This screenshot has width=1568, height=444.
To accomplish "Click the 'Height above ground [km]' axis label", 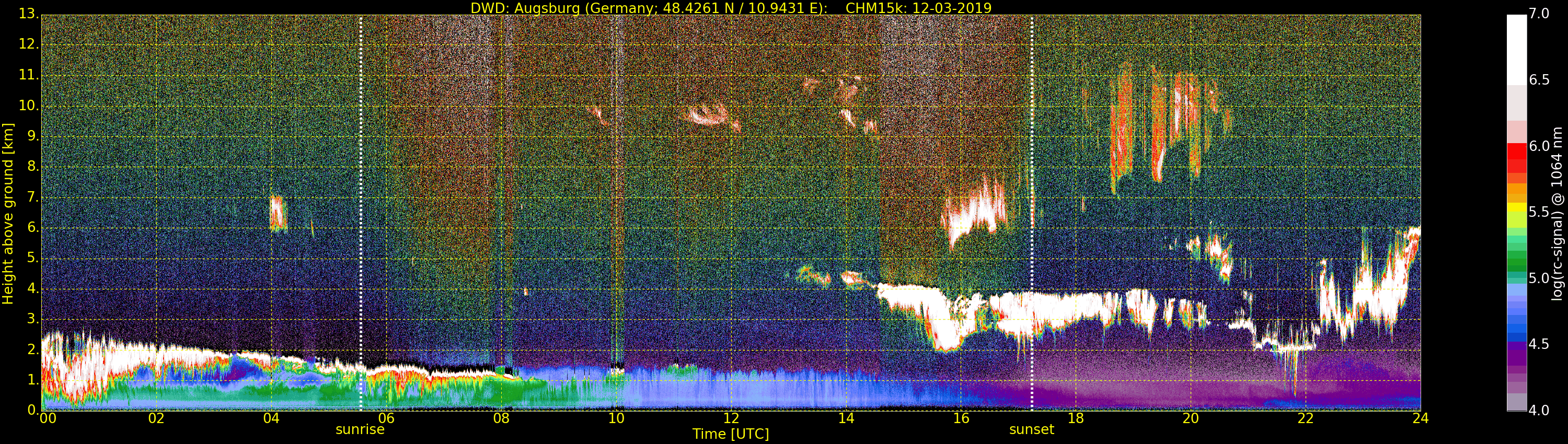I will (x=8, y=214).
